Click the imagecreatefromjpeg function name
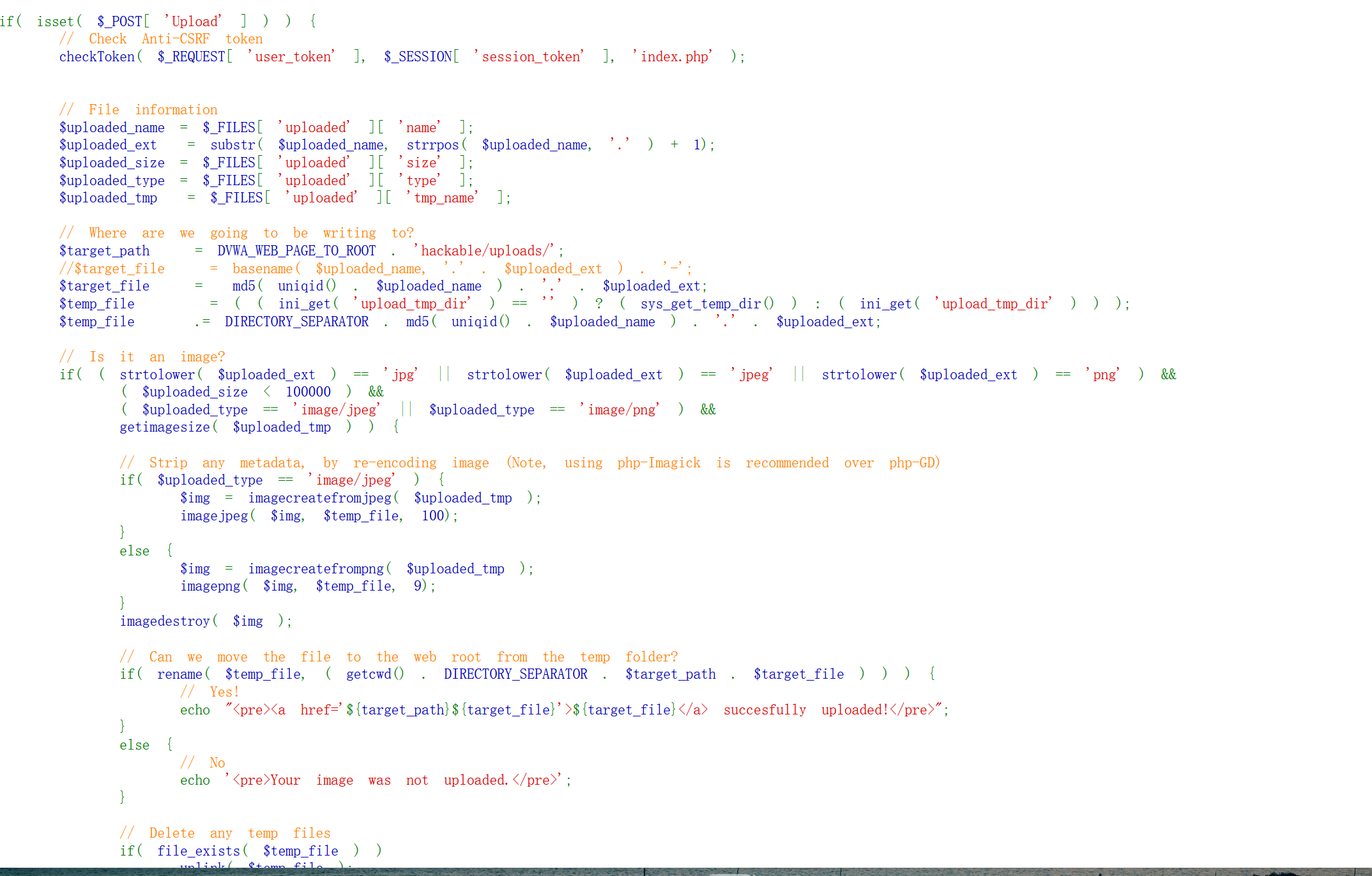 point(319,498)
